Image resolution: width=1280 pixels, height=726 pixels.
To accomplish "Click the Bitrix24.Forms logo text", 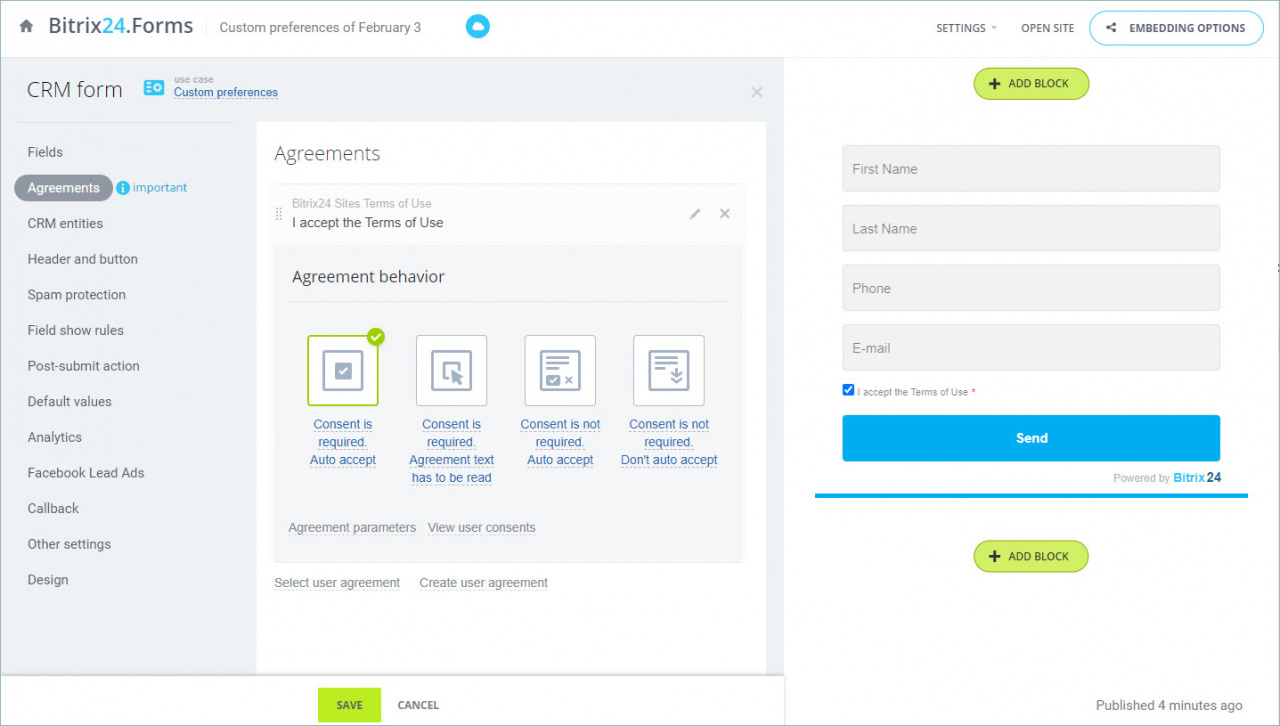I will 121,26.
